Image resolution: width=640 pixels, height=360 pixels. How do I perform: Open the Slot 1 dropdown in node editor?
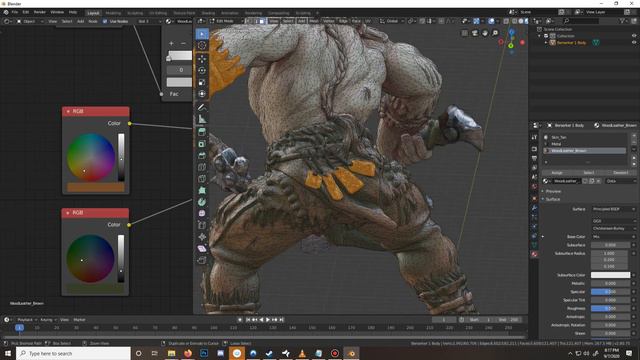coord(149,21)
